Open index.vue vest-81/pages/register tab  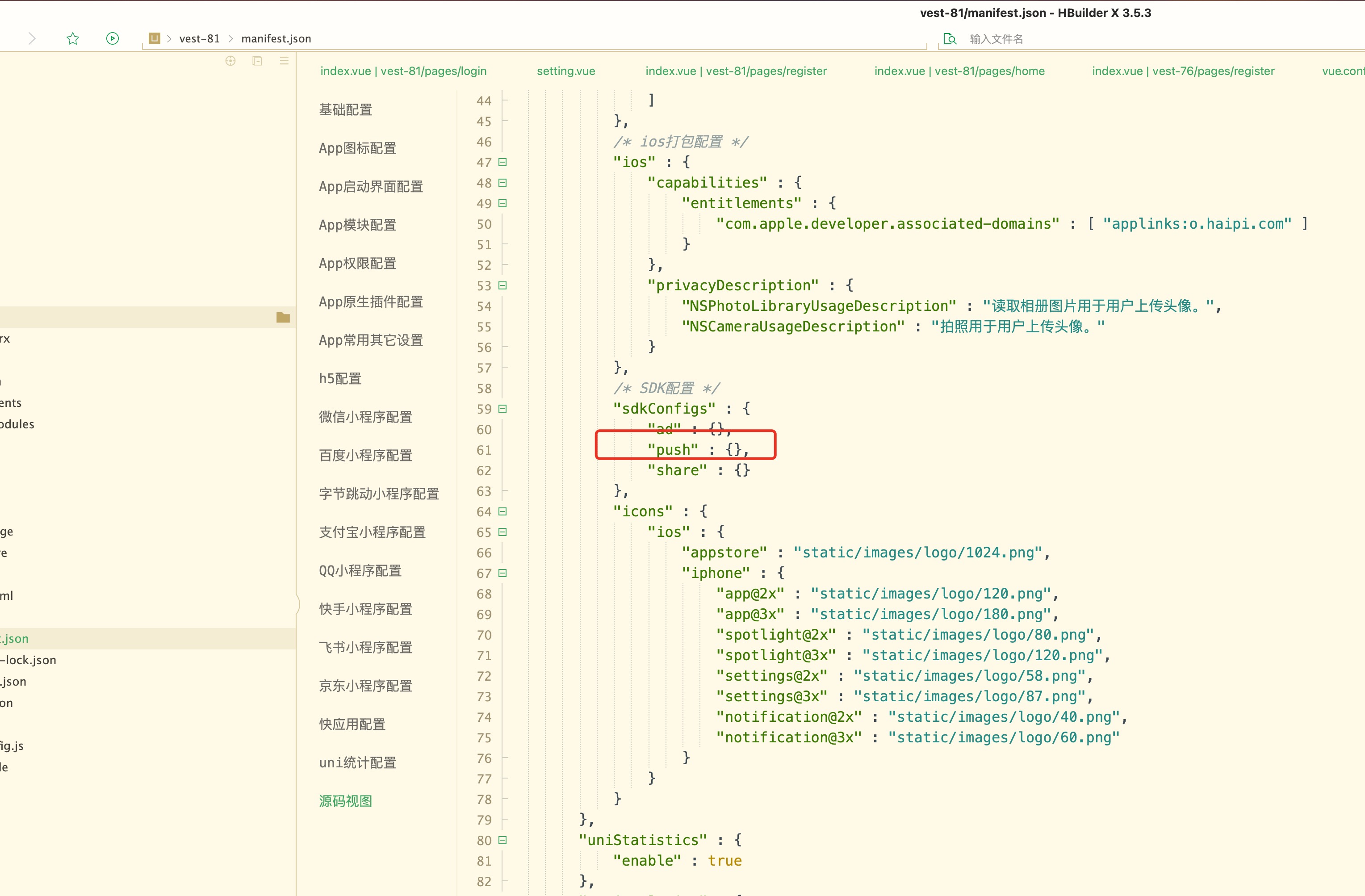[x=736, y=71]
